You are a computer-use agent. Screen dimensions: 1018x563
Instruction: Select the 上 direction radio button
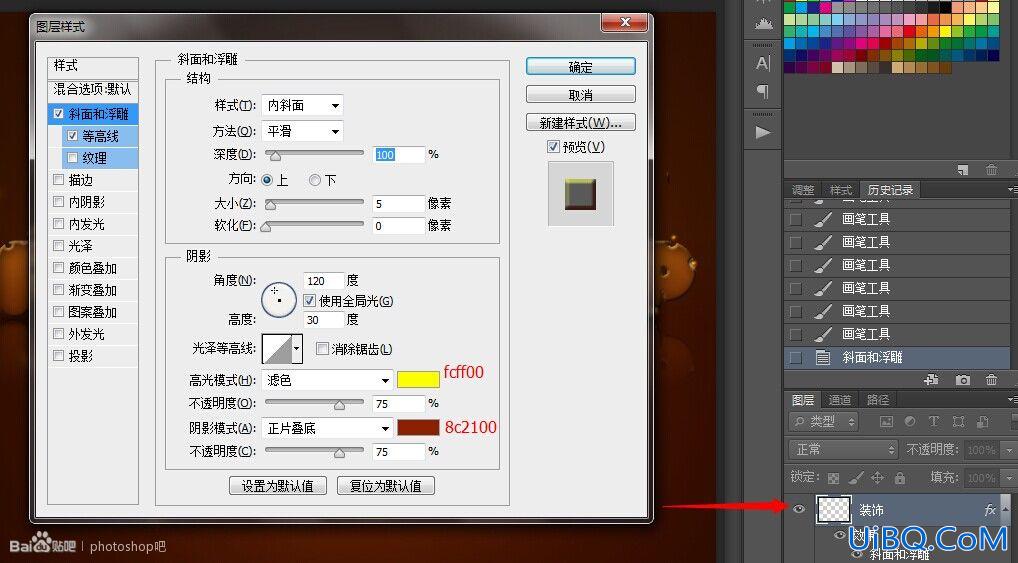(267, 180)
